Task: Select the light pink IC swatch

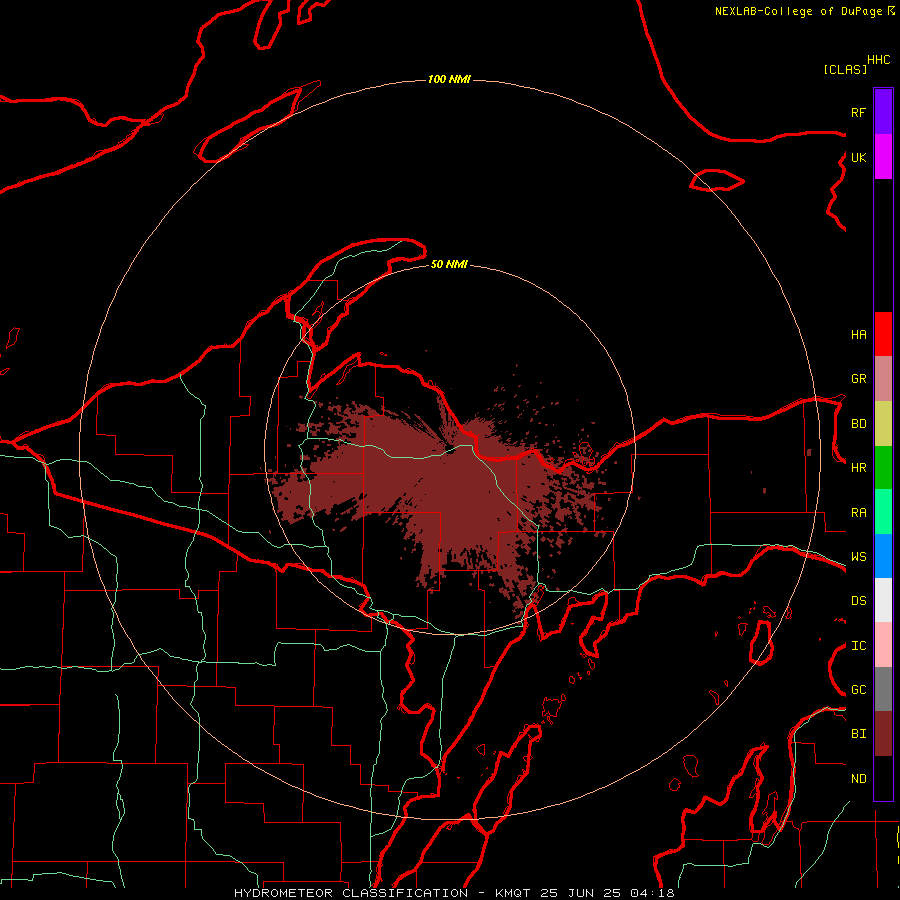Action: (883, 645)
